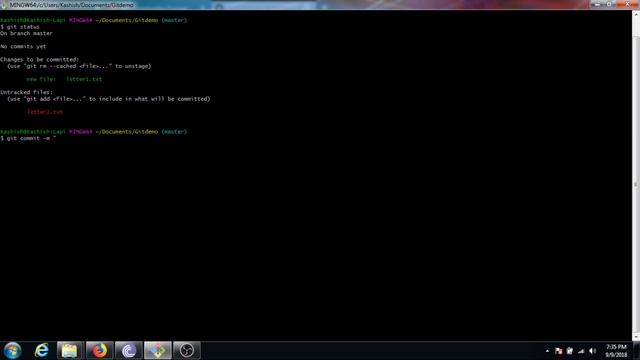Click the "Untracked files:" line

[x=27, y=92]
